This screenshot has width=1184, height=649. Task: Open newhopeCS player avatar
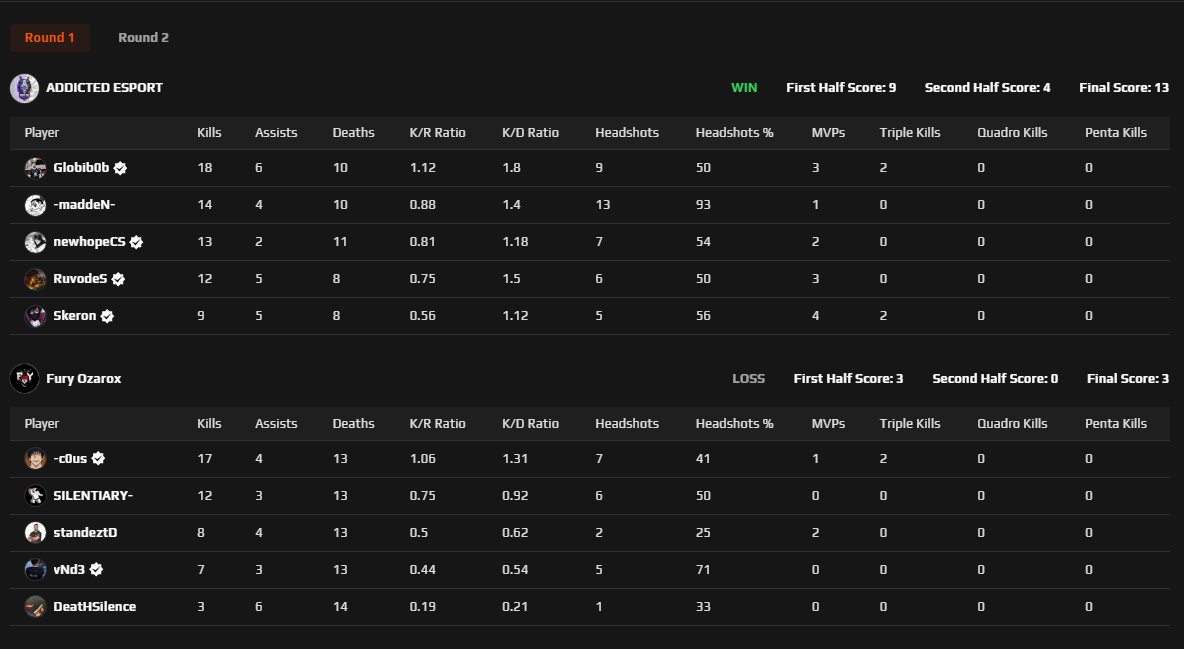[x=35, y=242]
